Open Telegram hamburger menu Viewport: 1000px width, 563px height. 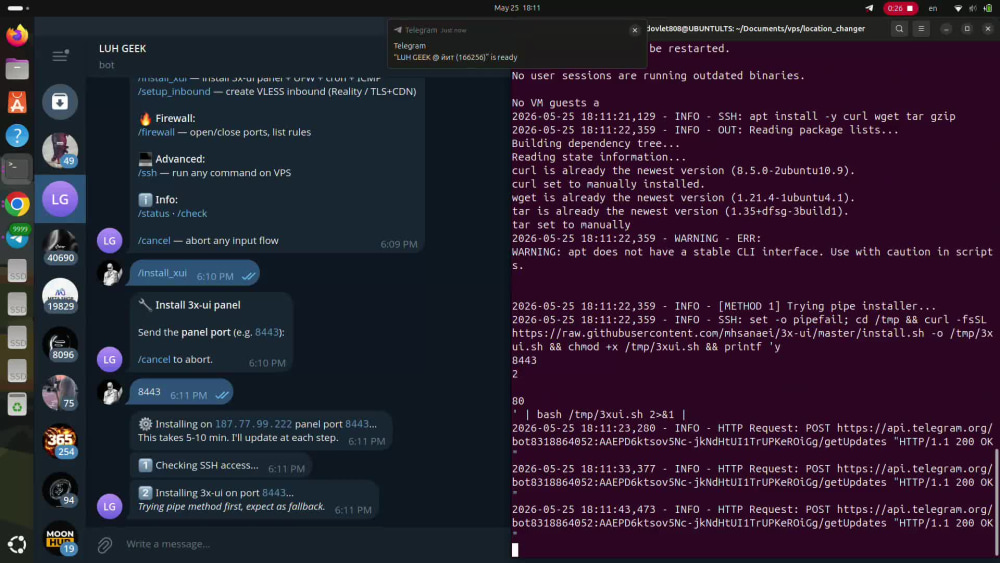[60, 56]
